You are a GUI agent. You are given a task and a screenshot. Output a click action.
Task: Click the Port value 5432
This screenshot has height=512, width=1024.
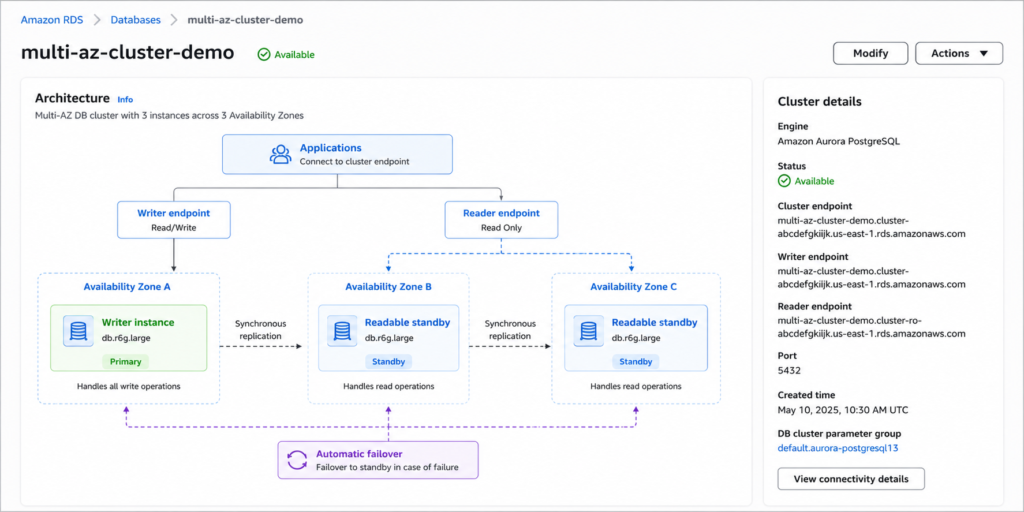click(789, 370)
